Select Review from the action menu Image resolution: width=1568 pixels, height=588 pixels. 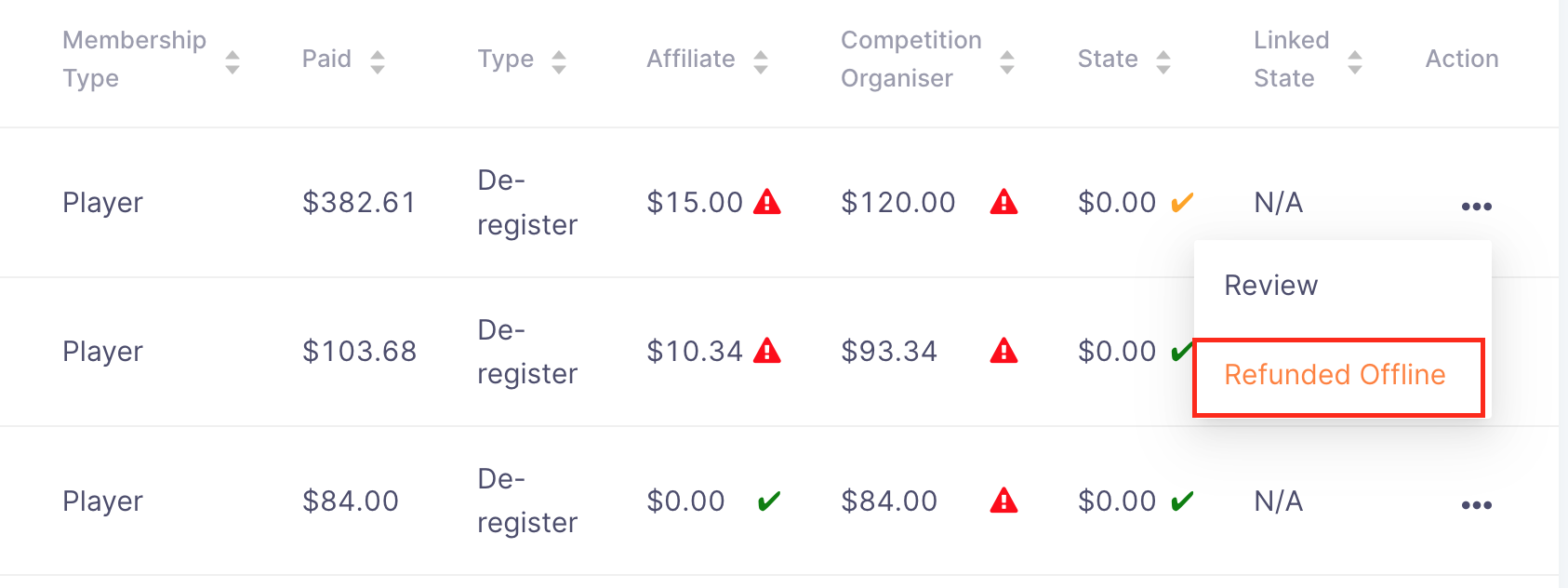tap(1270, 286)
